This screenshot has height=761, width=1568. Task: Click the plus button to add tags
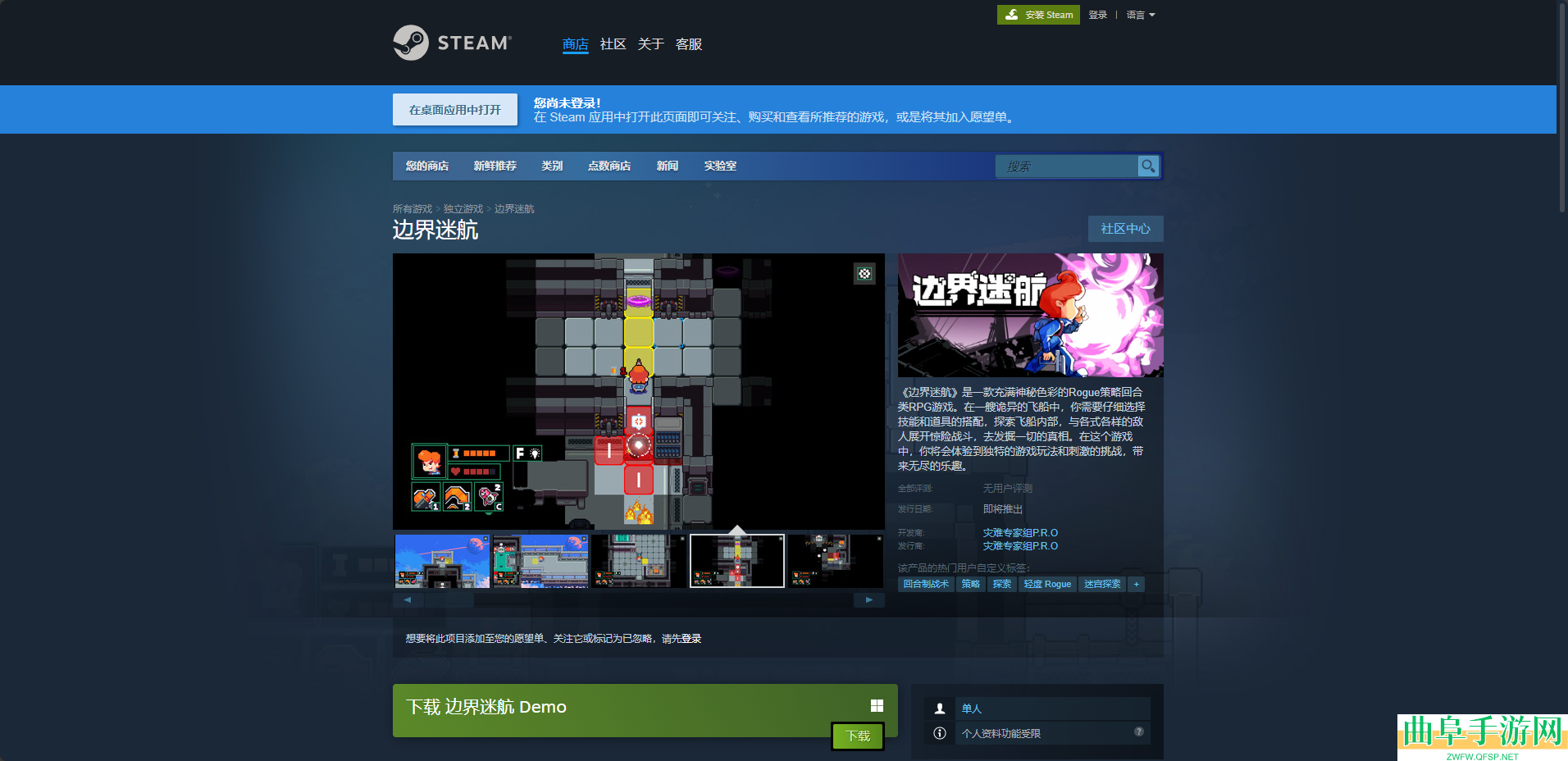tap(1137, 584)
